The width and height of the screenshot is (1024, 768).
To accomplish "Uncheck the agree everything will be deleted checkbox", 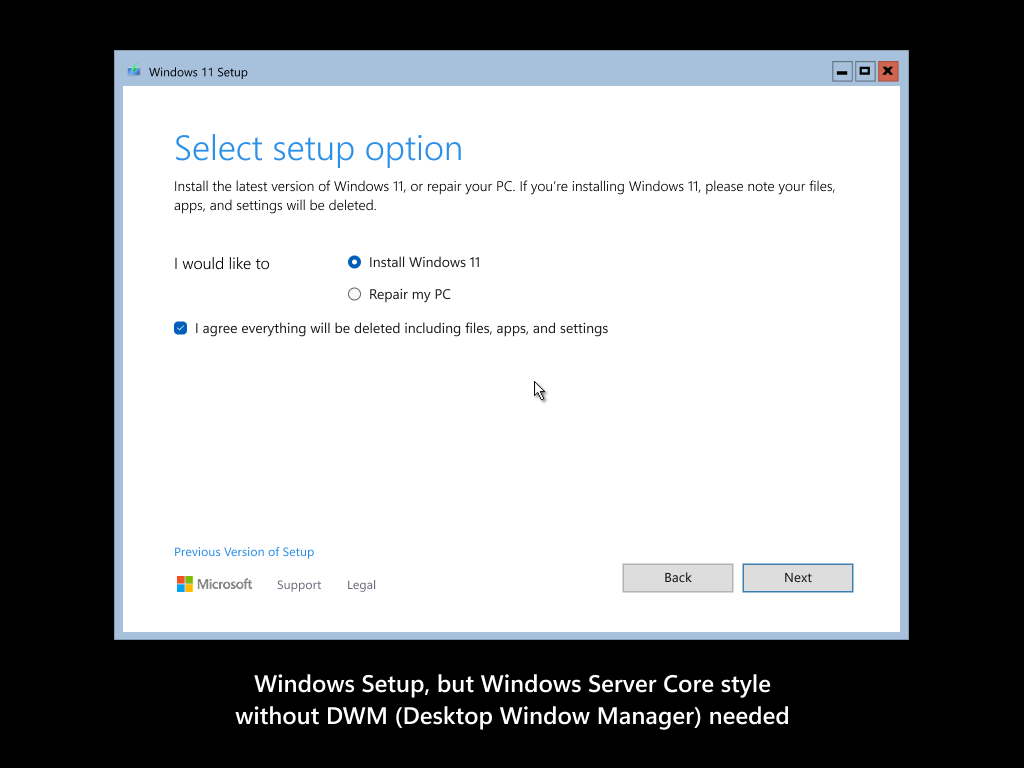I will 181,328.
